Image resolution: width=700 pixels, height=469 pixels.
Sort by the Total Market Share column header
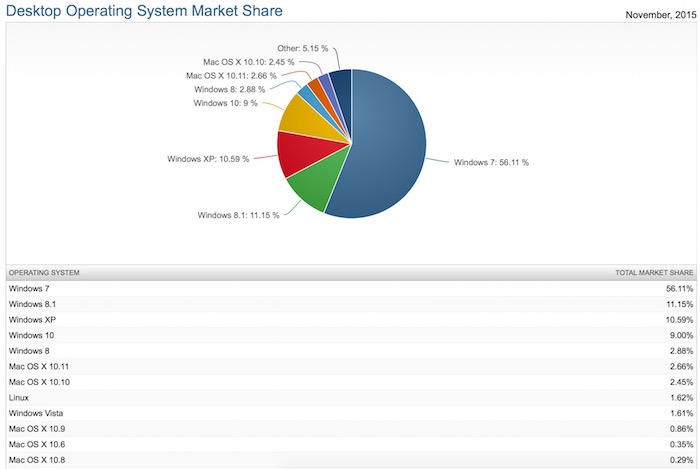click(652, 272)
